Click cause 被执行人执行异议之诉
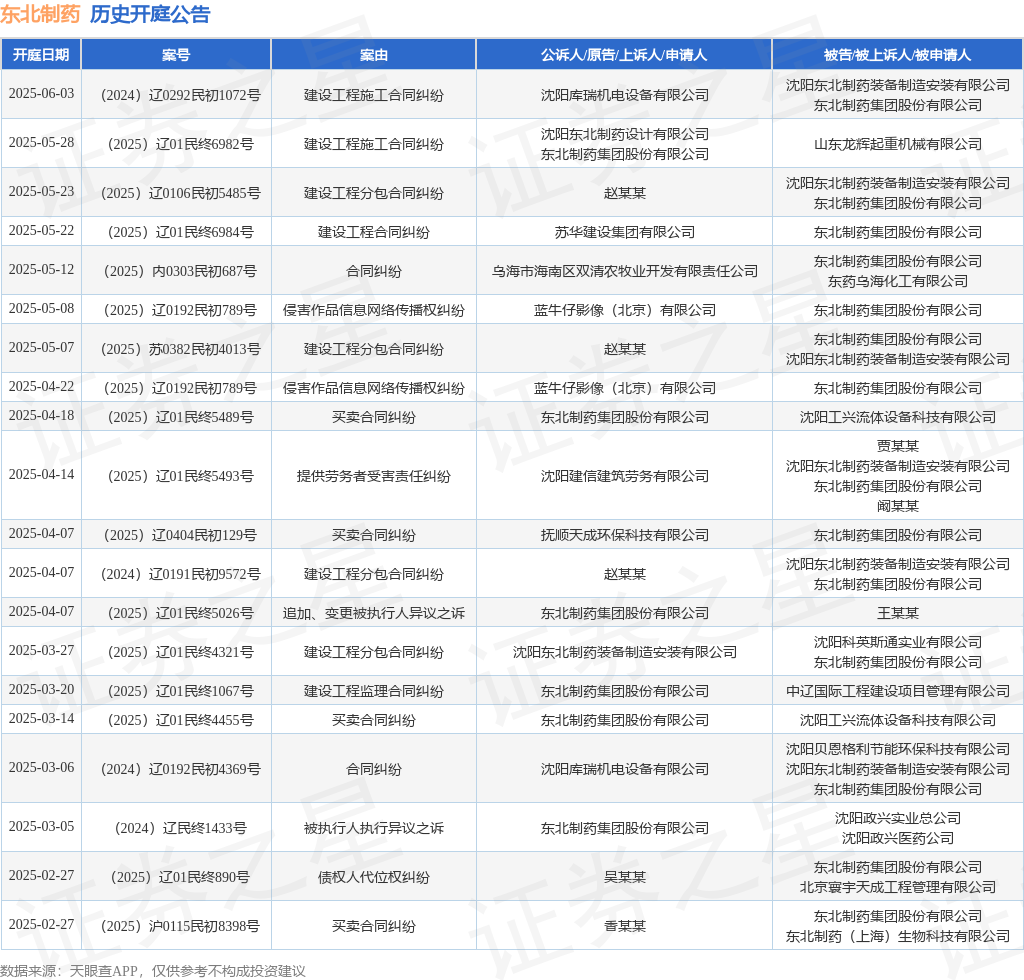Image resolution: width=1024 pixels, height=980 pixels. tap(374, 829)
